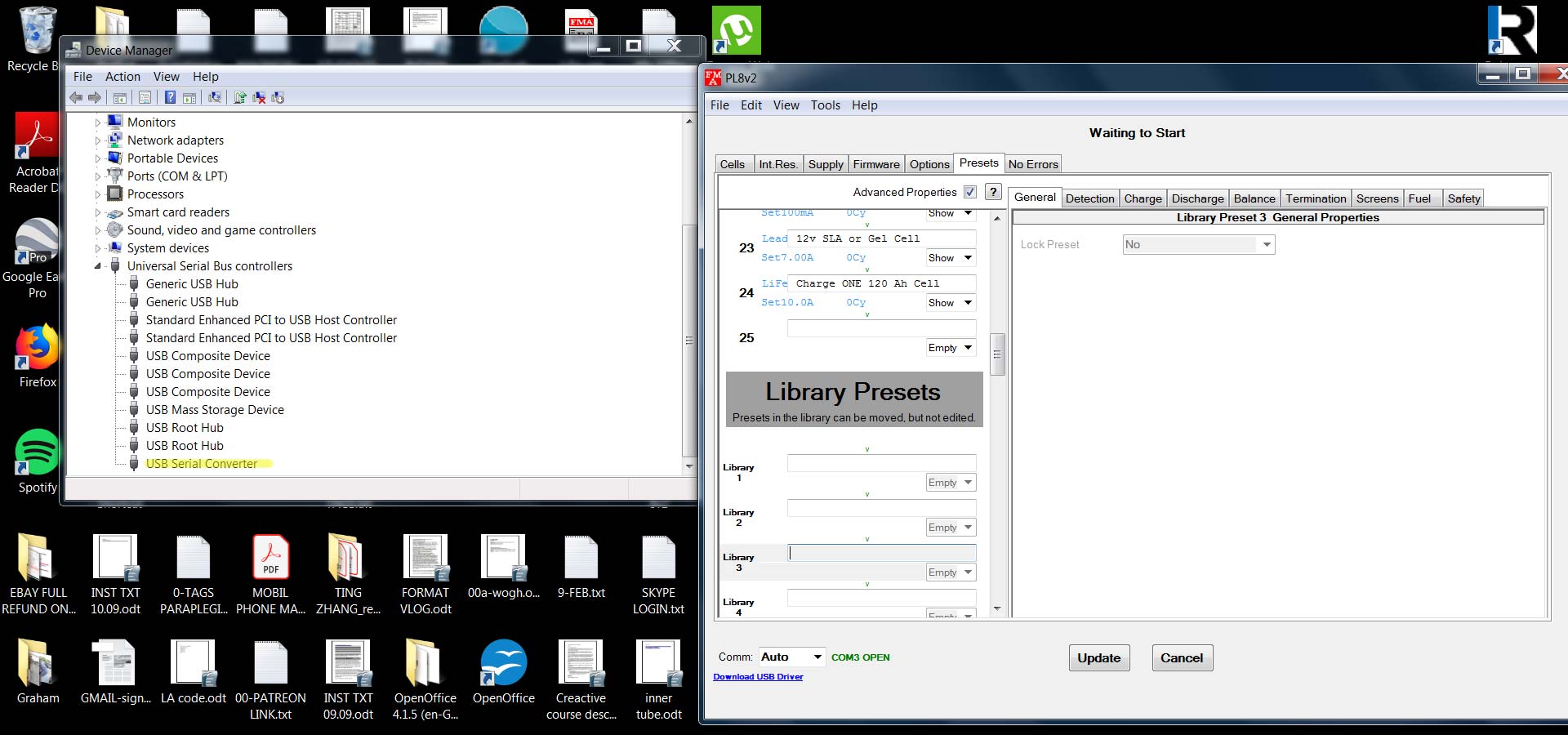This screenshot has height=735, width=1568.
Task: Open the Lock Preset dropdown
Action: click(x=1266, y=245)
